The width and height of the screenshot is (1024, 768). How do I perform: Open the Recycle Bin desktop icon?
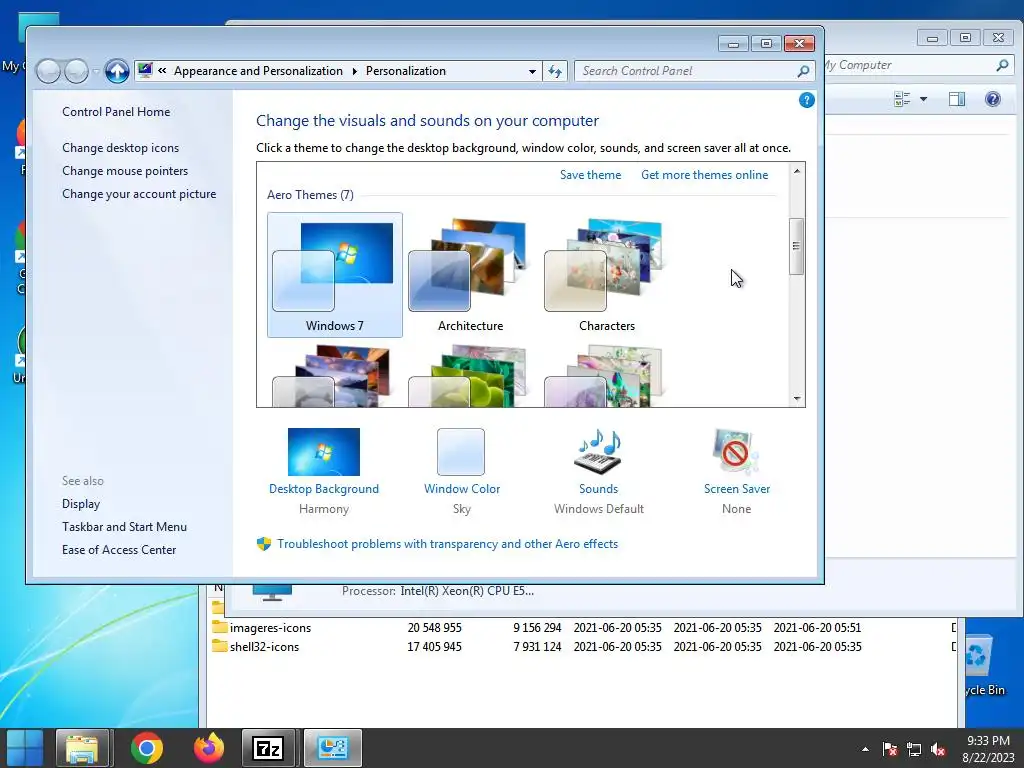click(984, 665)
